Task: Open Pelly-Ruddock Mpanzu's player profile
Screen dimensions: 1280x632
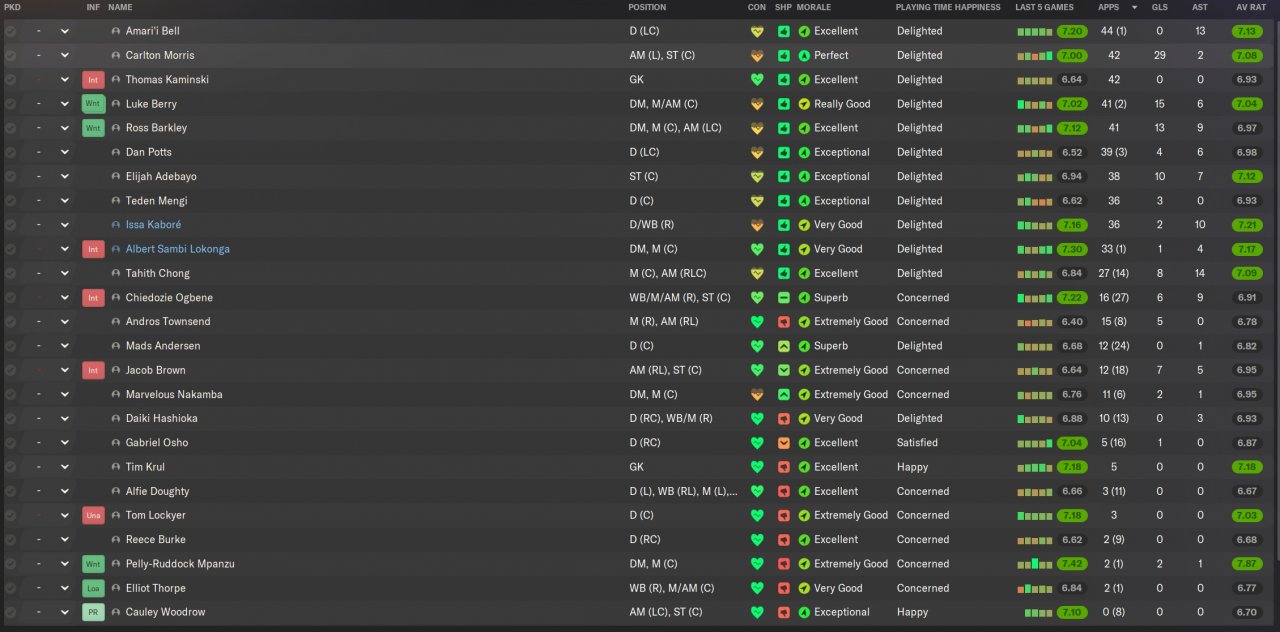Action: point(180,564)
